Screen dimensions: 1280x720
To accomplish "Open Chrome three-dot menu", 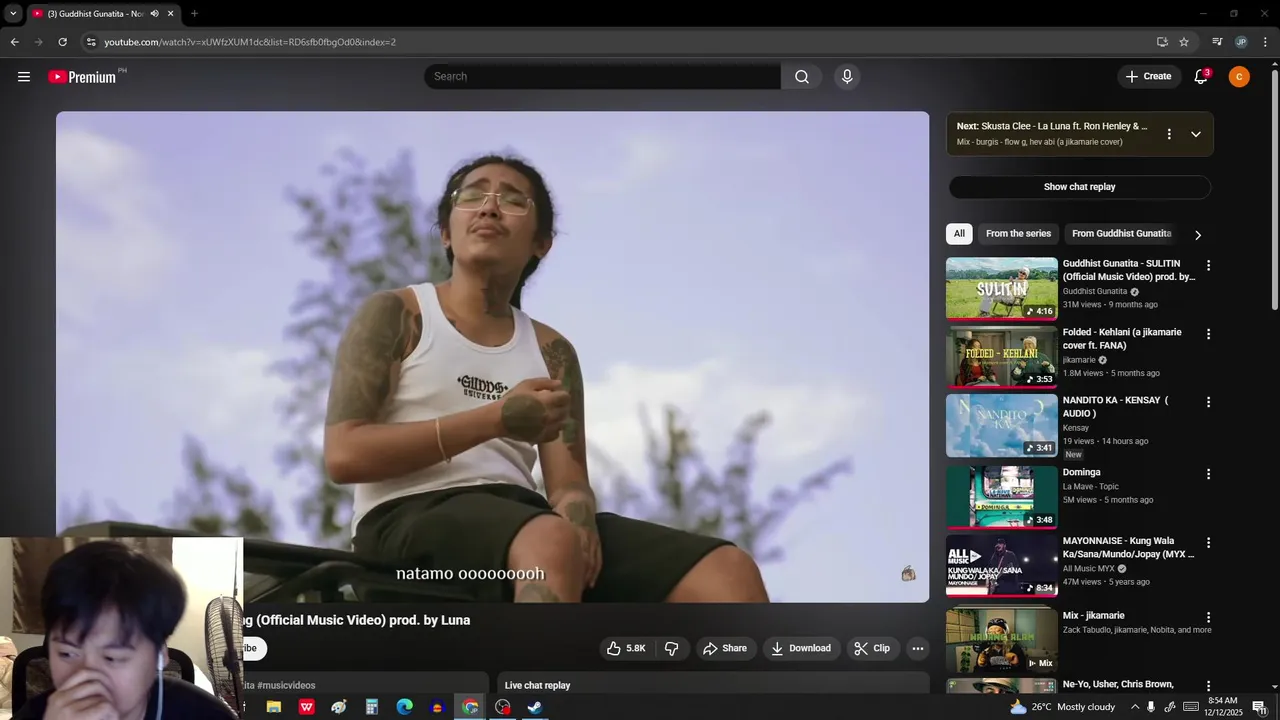I will (x=1265, y=42).
